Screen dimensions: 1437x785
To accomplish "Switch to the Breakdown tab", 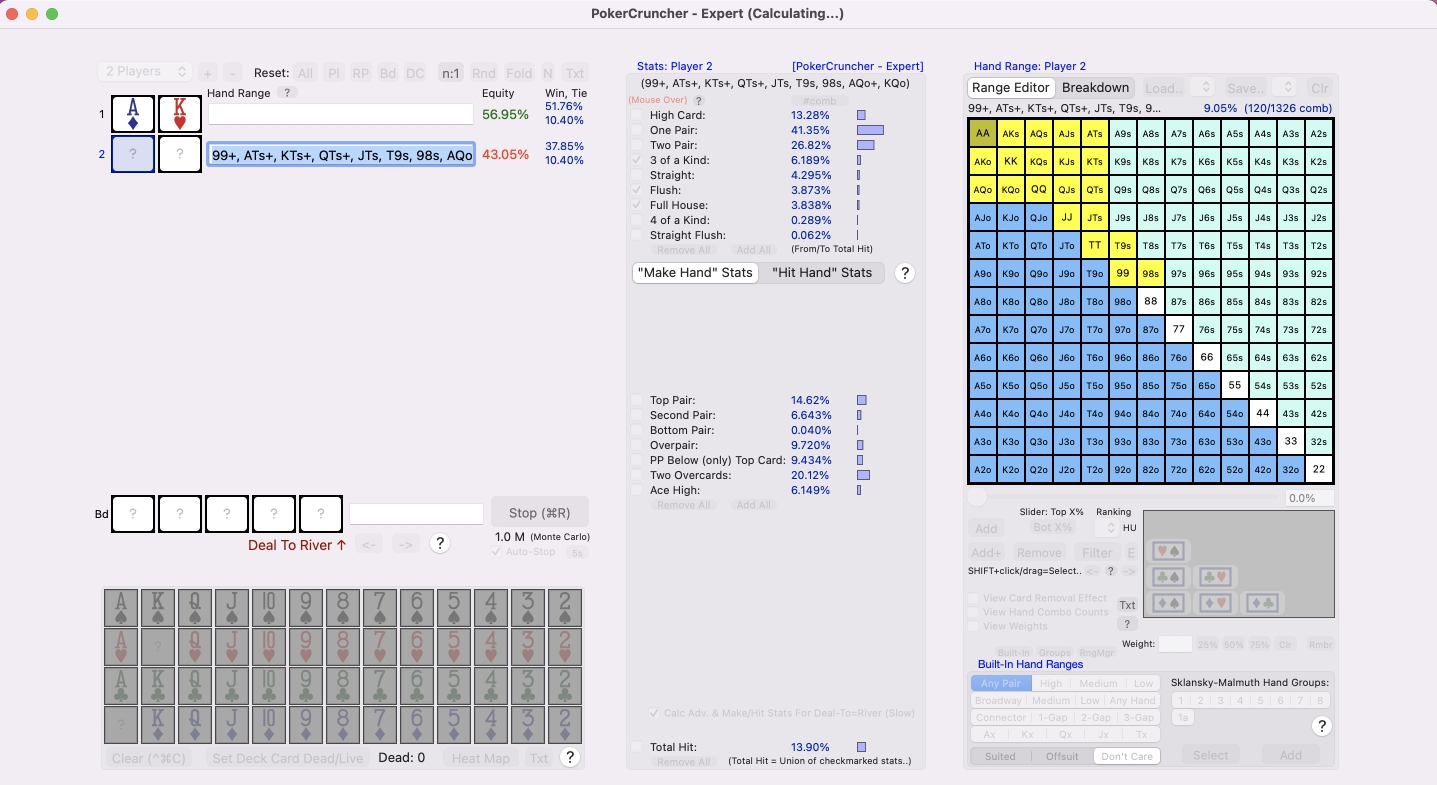I will [x=1096, y=88].
